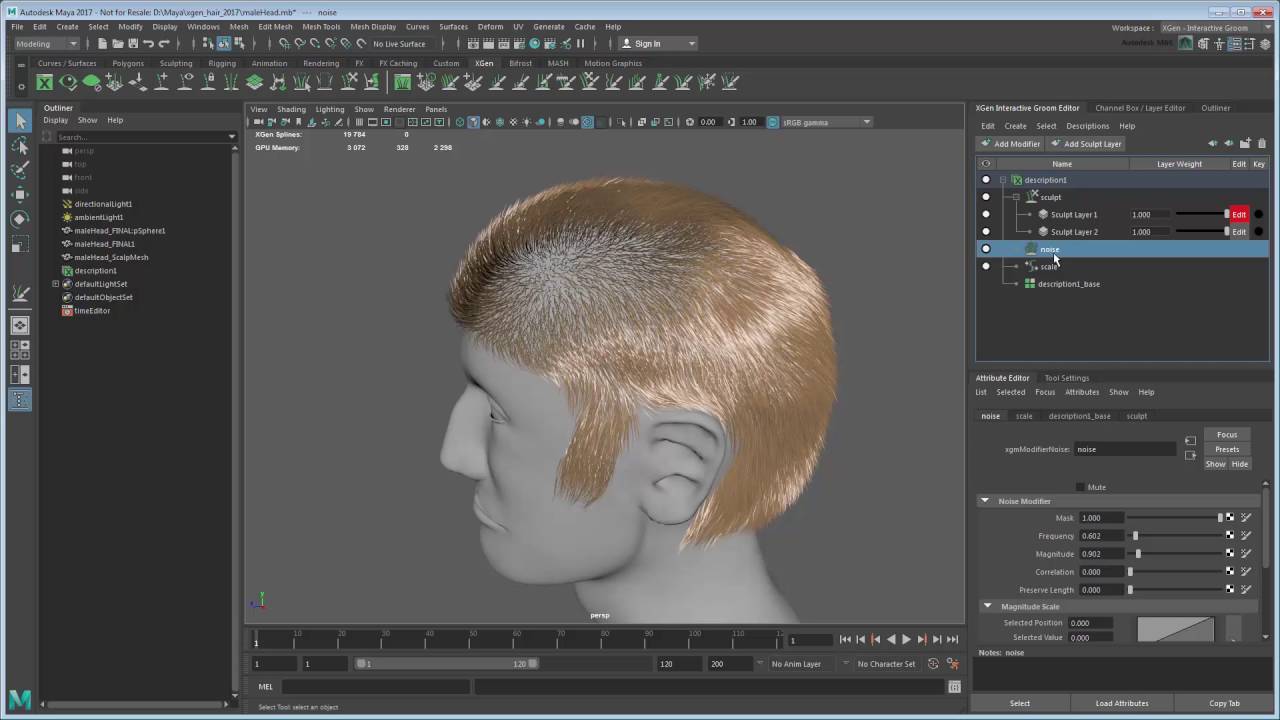This screenshot has width=1280, height=720.
Task: Toggle visibility of sculpt modifier
Action: tap(986, 197)
